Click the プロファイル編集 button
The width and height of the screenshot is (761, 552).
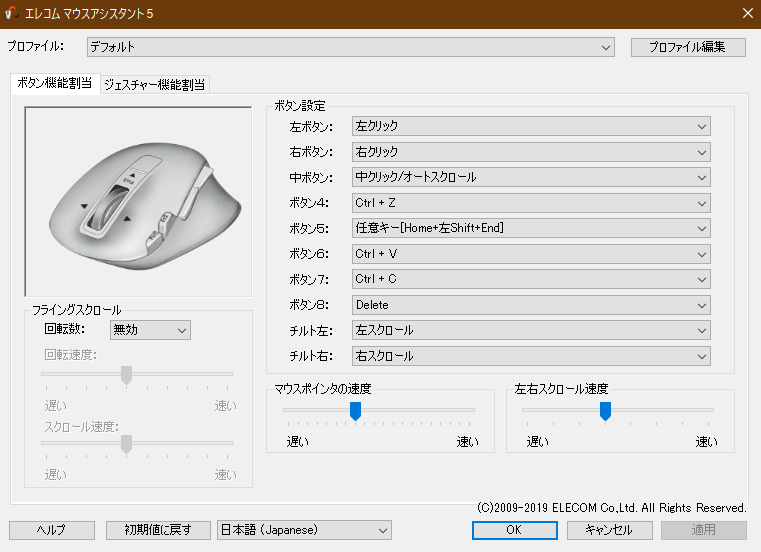pyautogui.click(x=688, y=47)
